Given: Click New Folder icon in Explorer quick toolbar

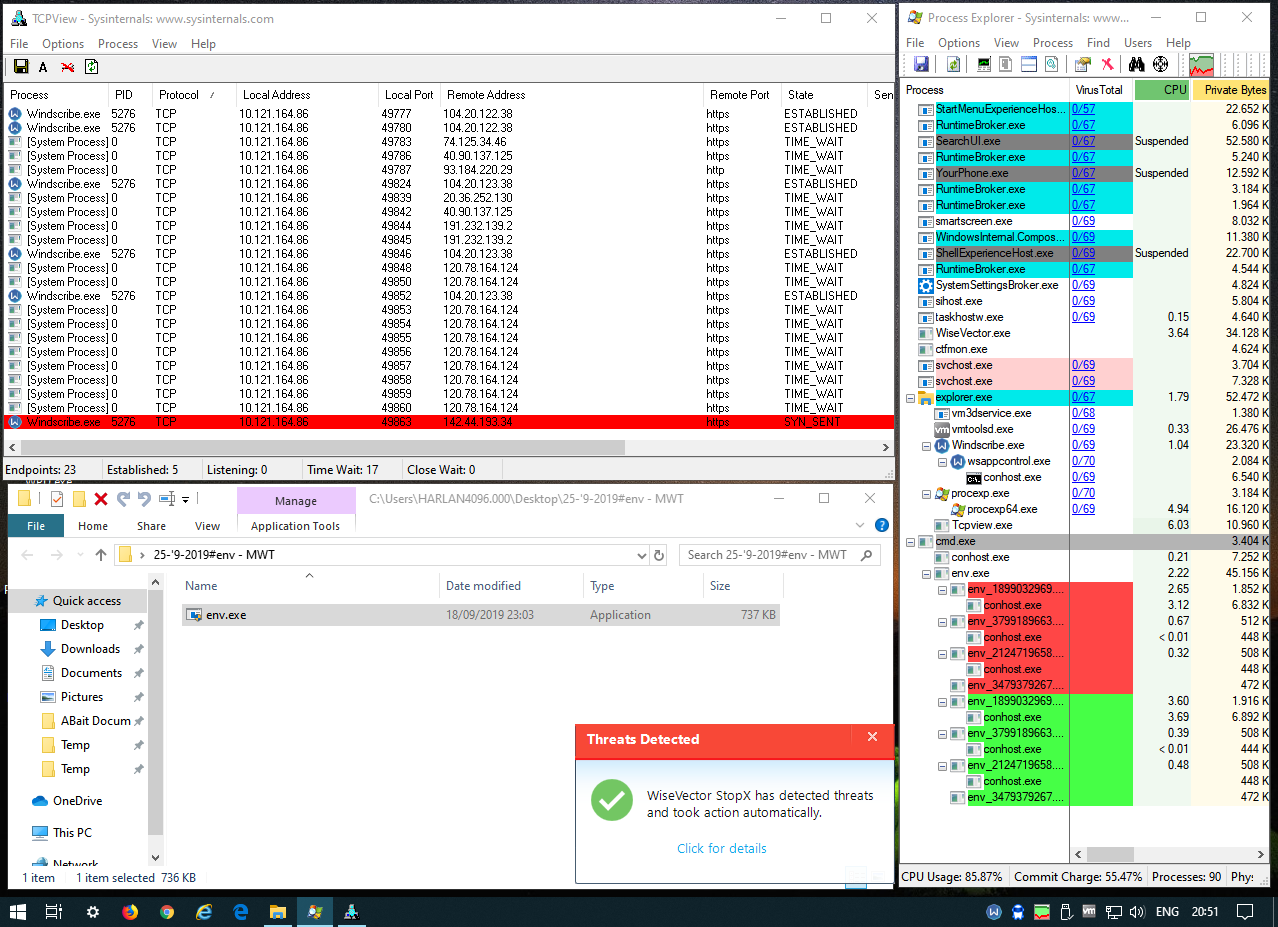Looking at the screenshot, I should point(79,499).
